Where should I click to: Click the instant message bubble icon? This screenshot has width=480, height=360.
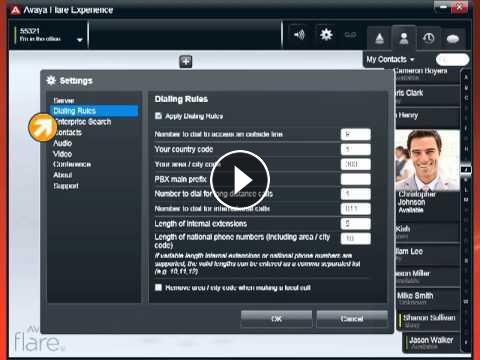click(453, 39)
